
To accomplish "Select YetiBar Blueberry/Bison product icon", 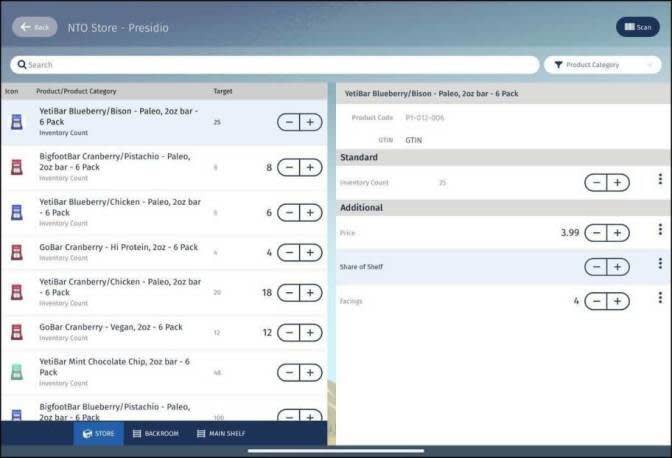I will tap(17, 122).
